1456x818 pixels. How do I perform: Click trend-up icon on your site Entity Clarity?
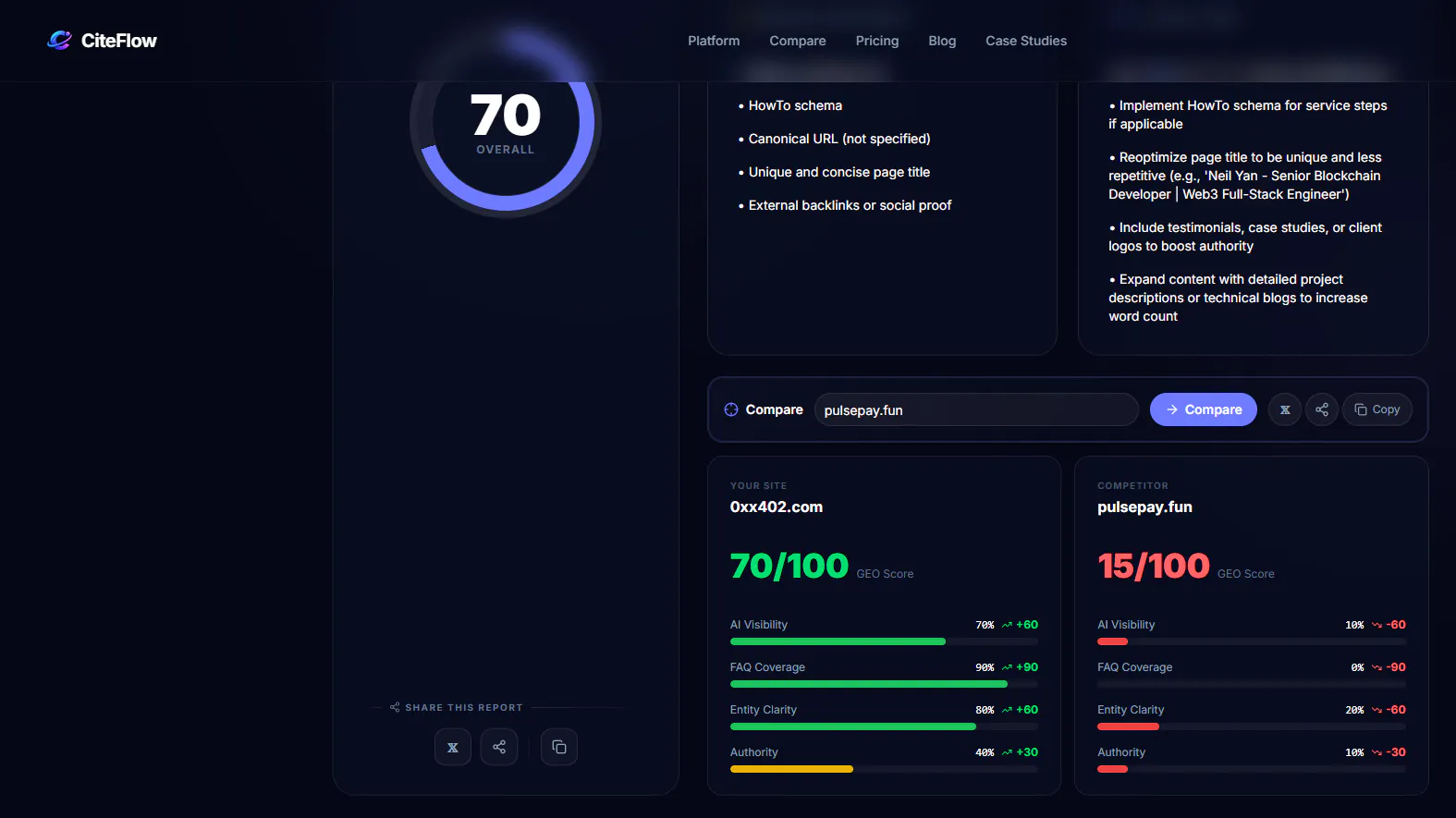1007,710
